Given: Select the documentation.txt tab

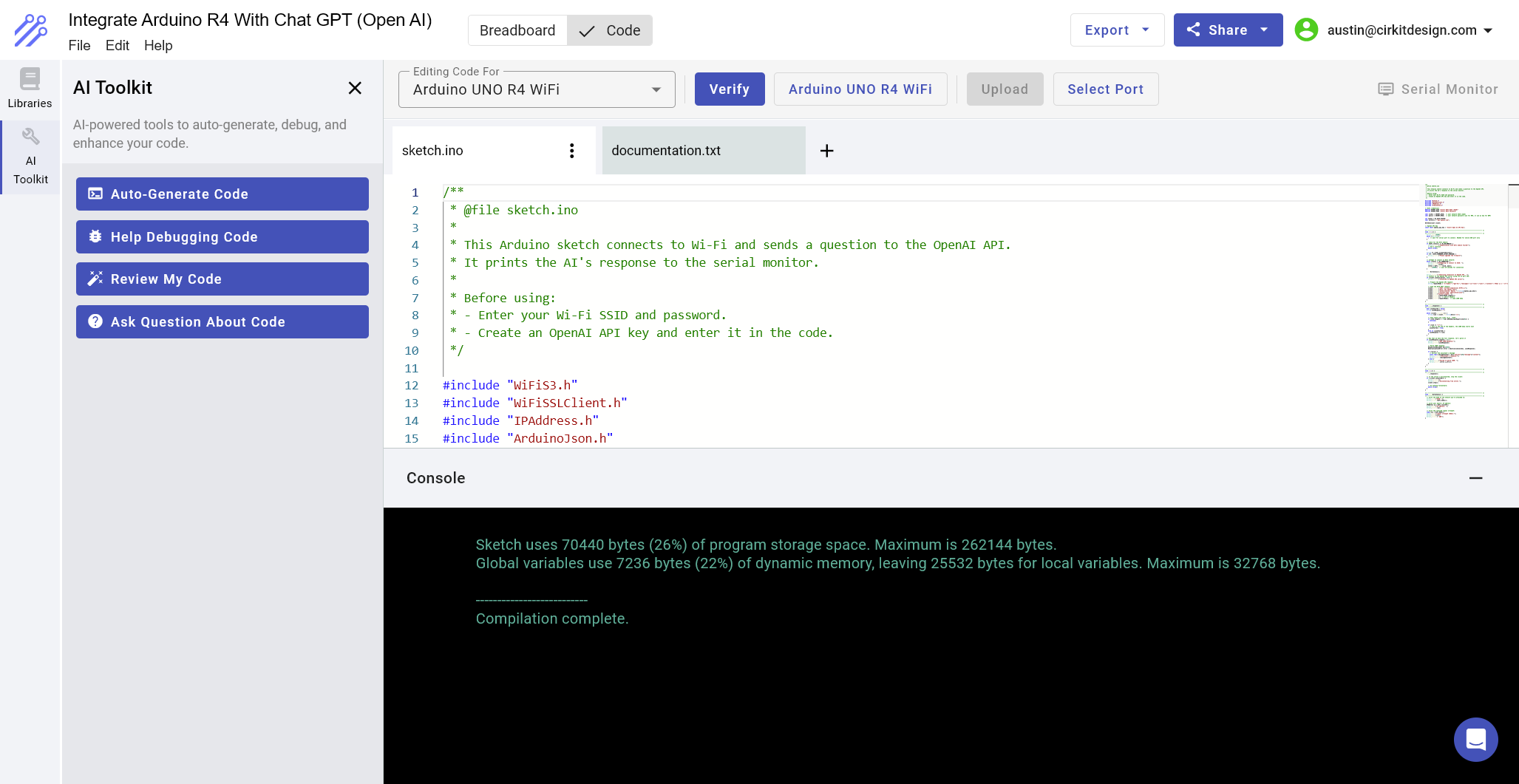Looking at the screenshot, I should pos(704,151).
